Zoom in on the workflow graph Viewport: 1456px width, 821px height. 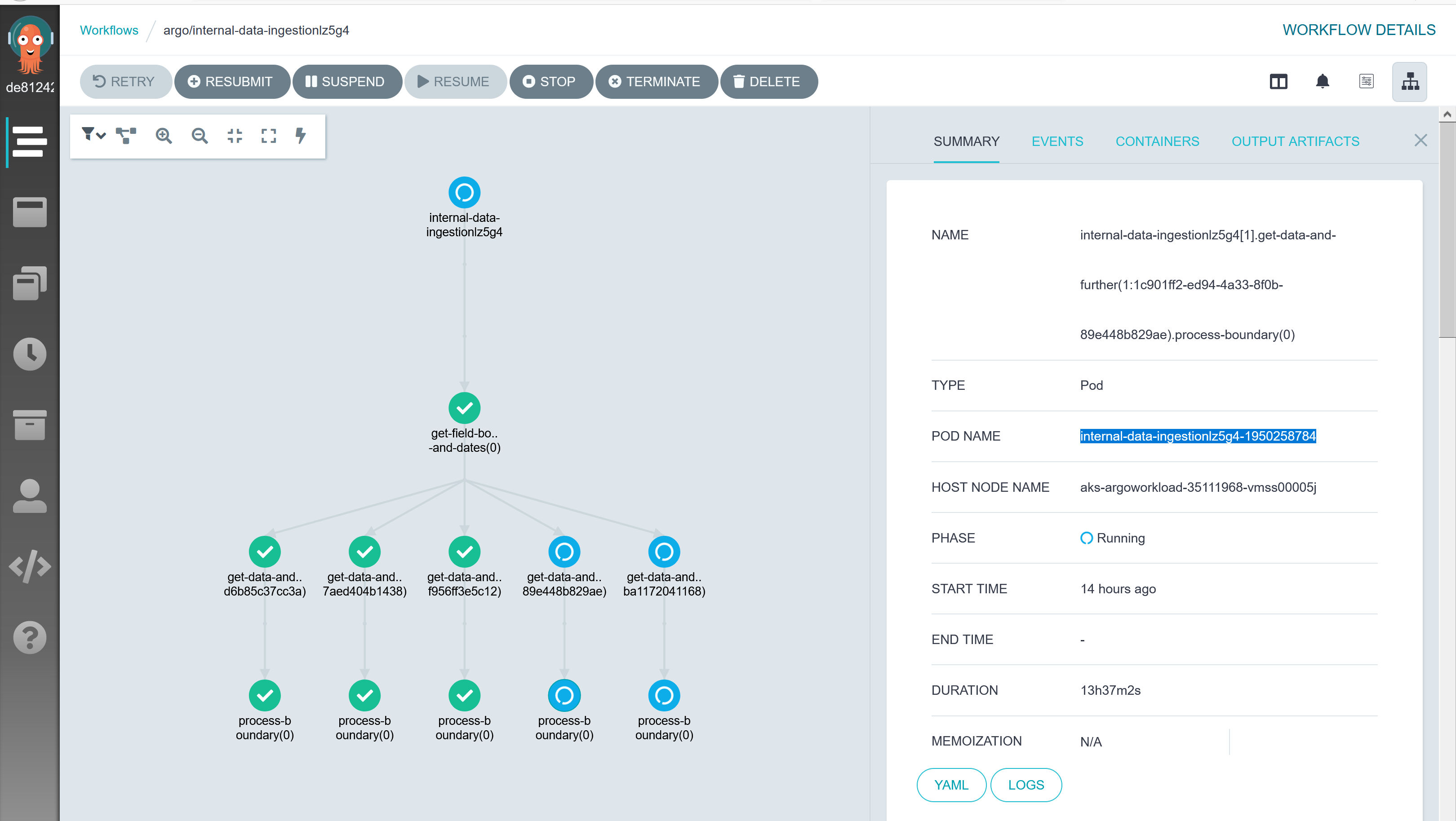point(163,136)
